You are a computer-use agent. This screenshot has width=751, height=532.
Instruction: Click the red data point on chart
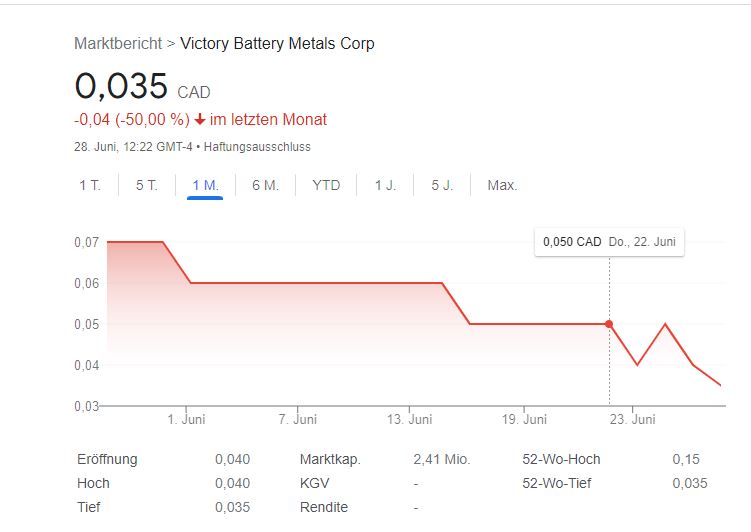[609, 324]
